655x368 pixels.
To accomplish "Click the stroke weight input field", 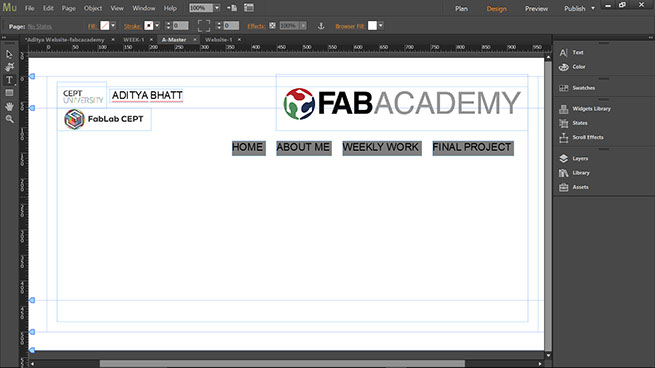I will pyautogui.click(x=180, y=26).
